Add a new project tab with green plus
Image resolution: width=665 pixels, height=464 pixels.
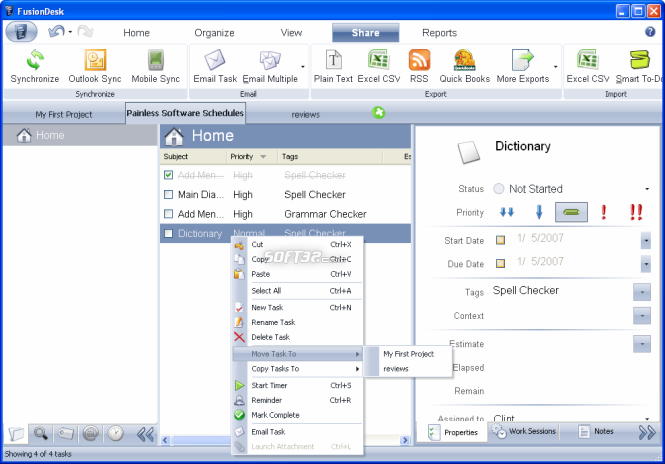point(378,113)
